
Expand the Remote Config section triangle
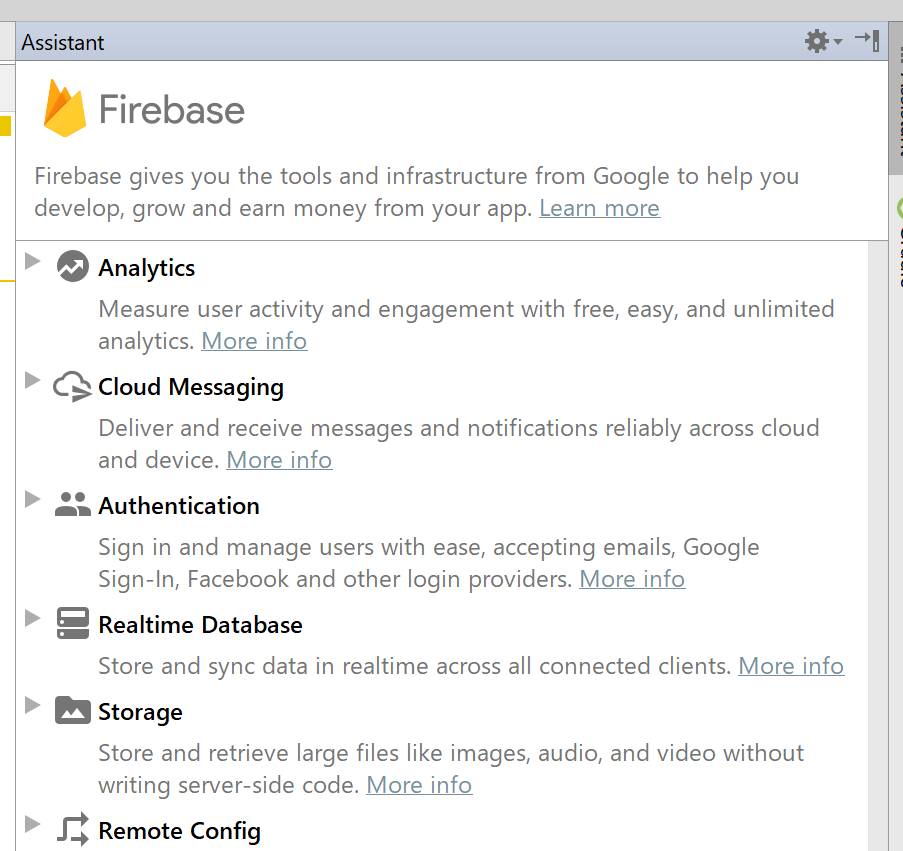coord(33,824)
